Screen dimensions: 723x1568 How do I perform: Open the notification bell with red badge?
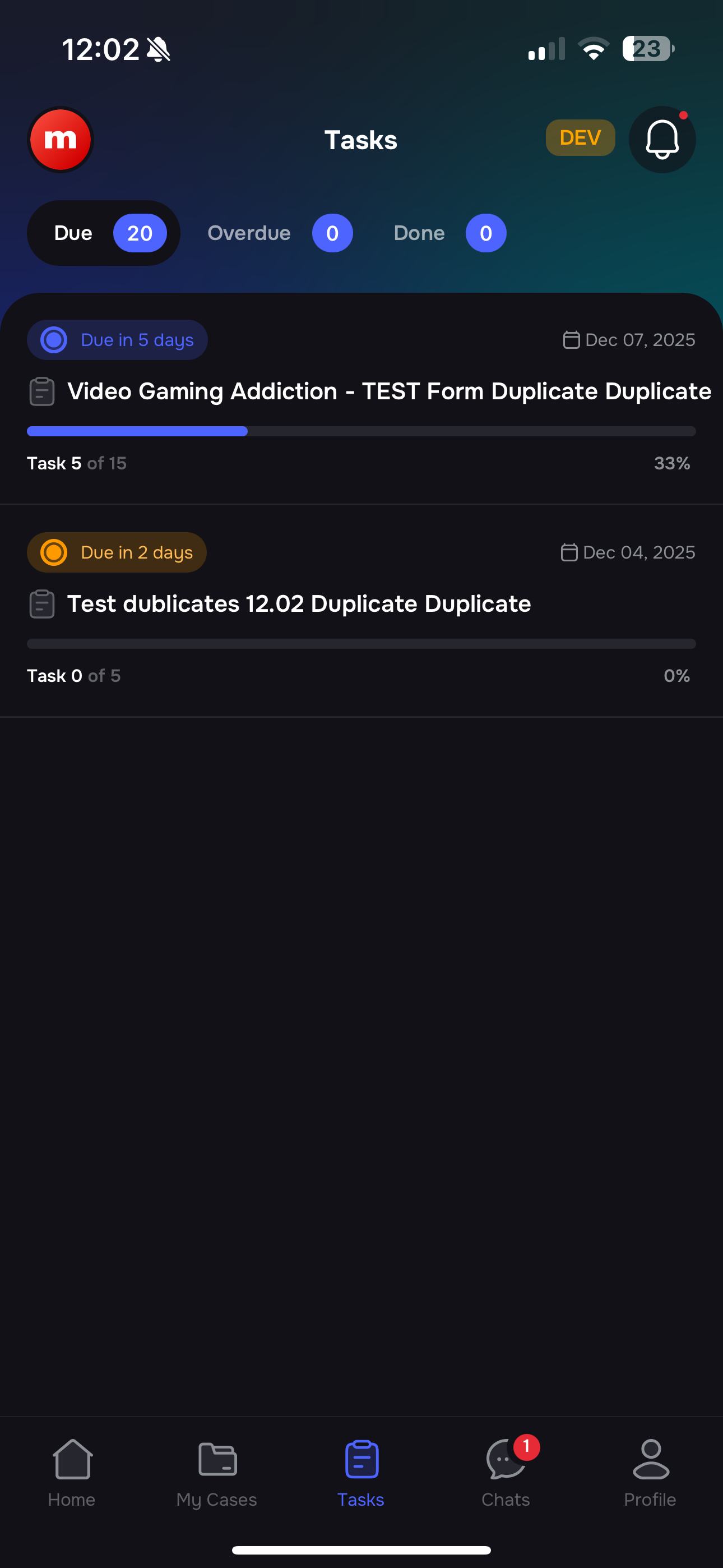[x=661, y=140]
